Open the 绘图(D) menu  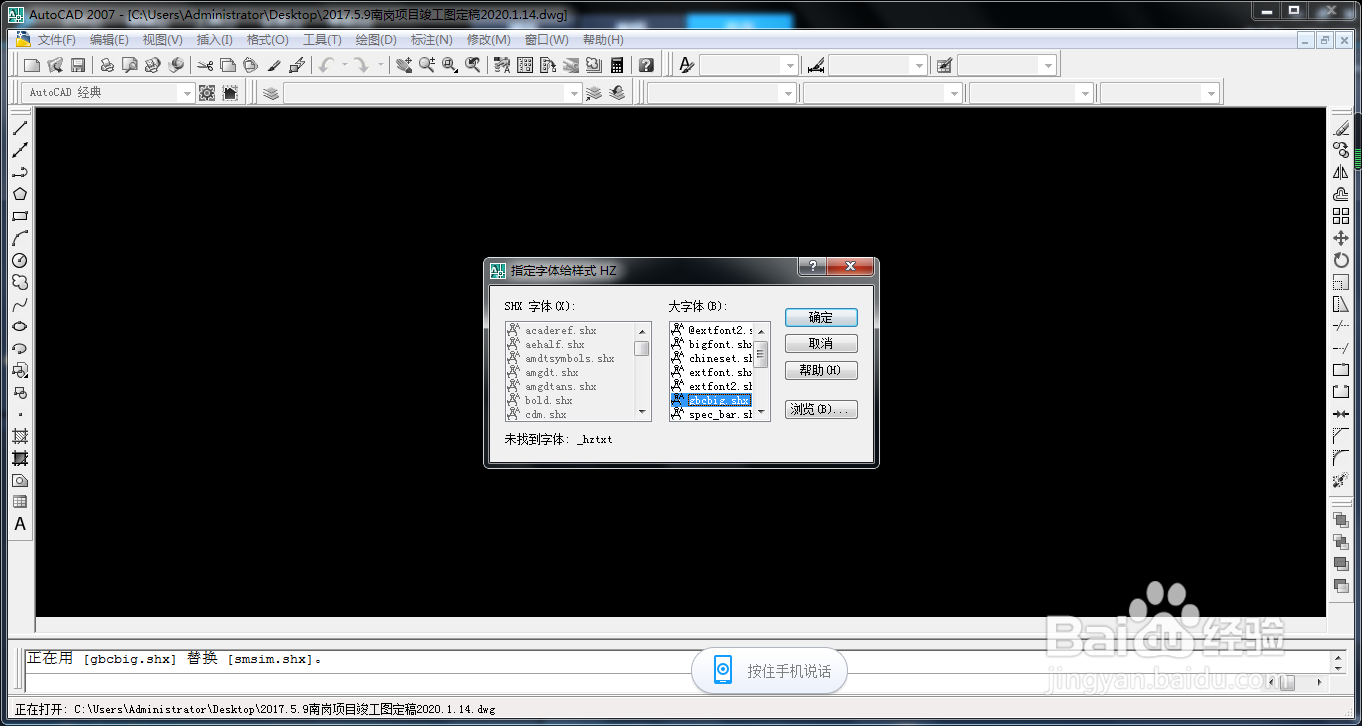tap(376, 40)
